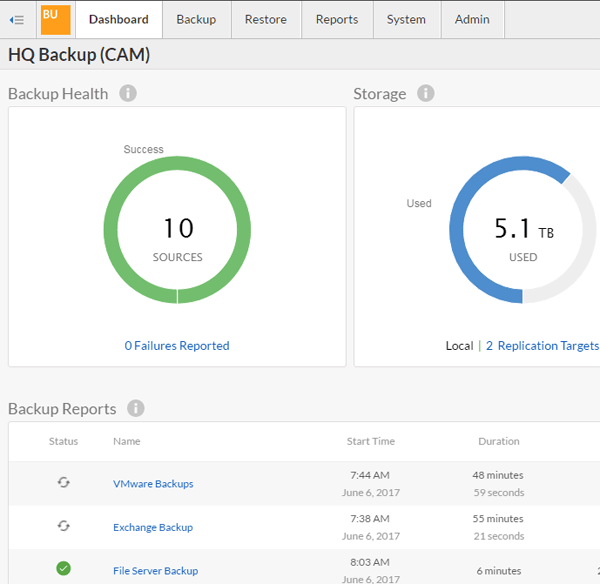Click the 6 minutes duration cell
600x584 pixels.
coord(499,571)
